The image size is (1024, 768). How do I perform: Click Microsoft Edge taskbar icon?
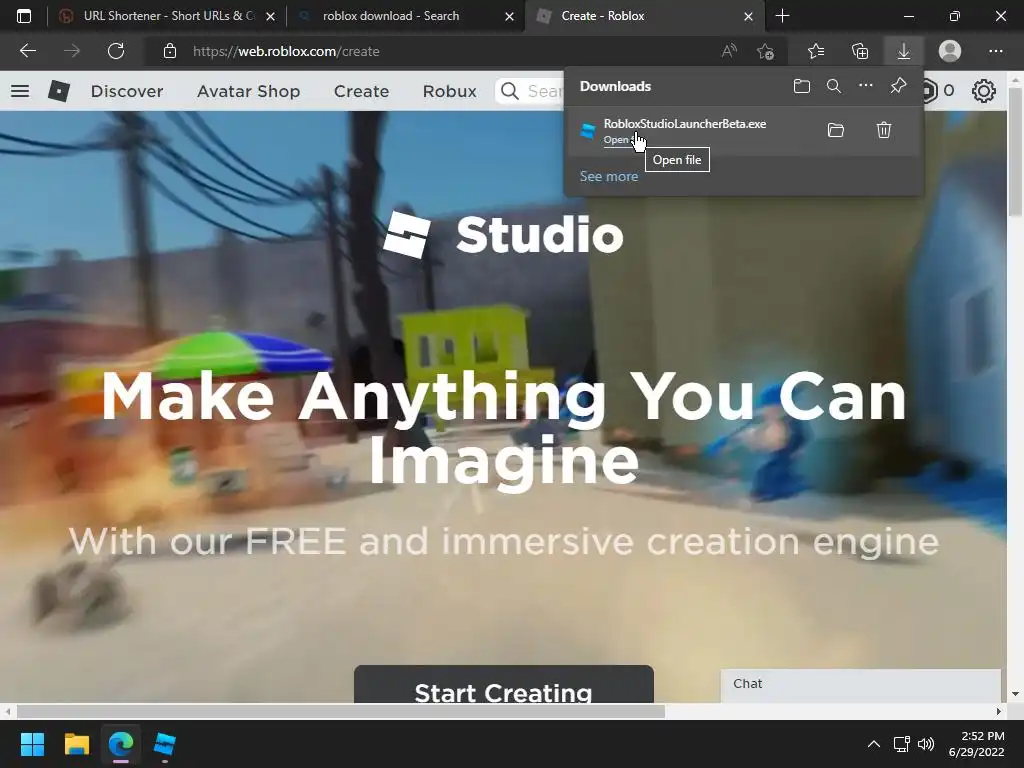click(121, 744)
